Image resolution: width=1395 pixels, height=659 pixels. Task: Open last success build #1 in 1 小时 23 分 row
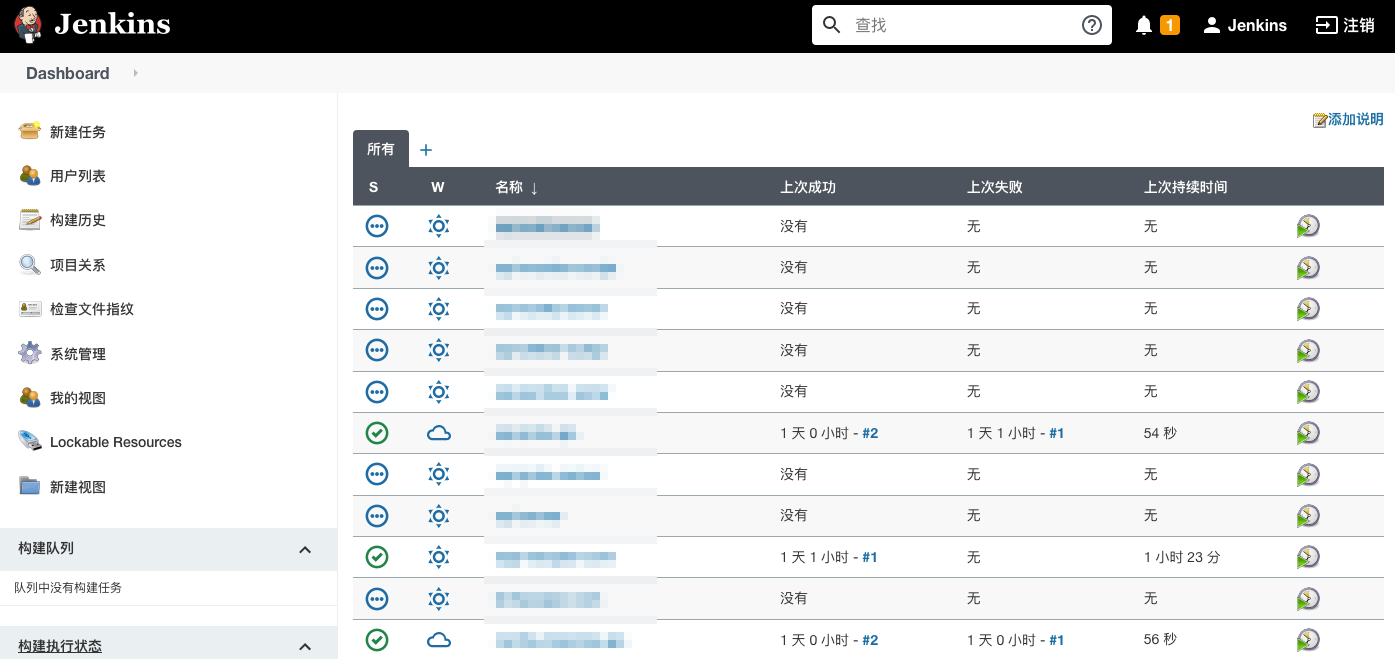870,557
